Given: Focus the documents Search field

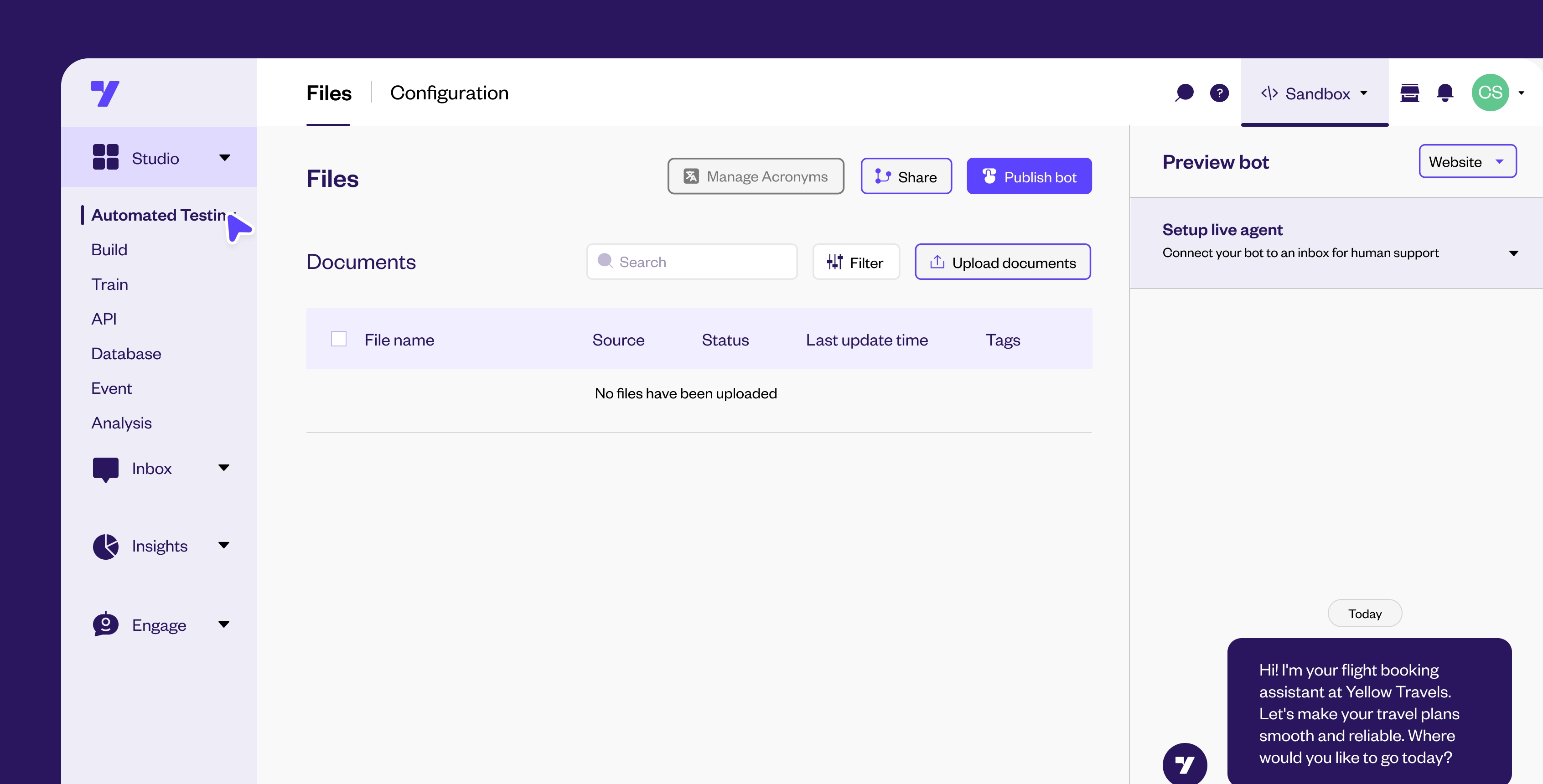Looking at the screenshot, I should point(691,262).
